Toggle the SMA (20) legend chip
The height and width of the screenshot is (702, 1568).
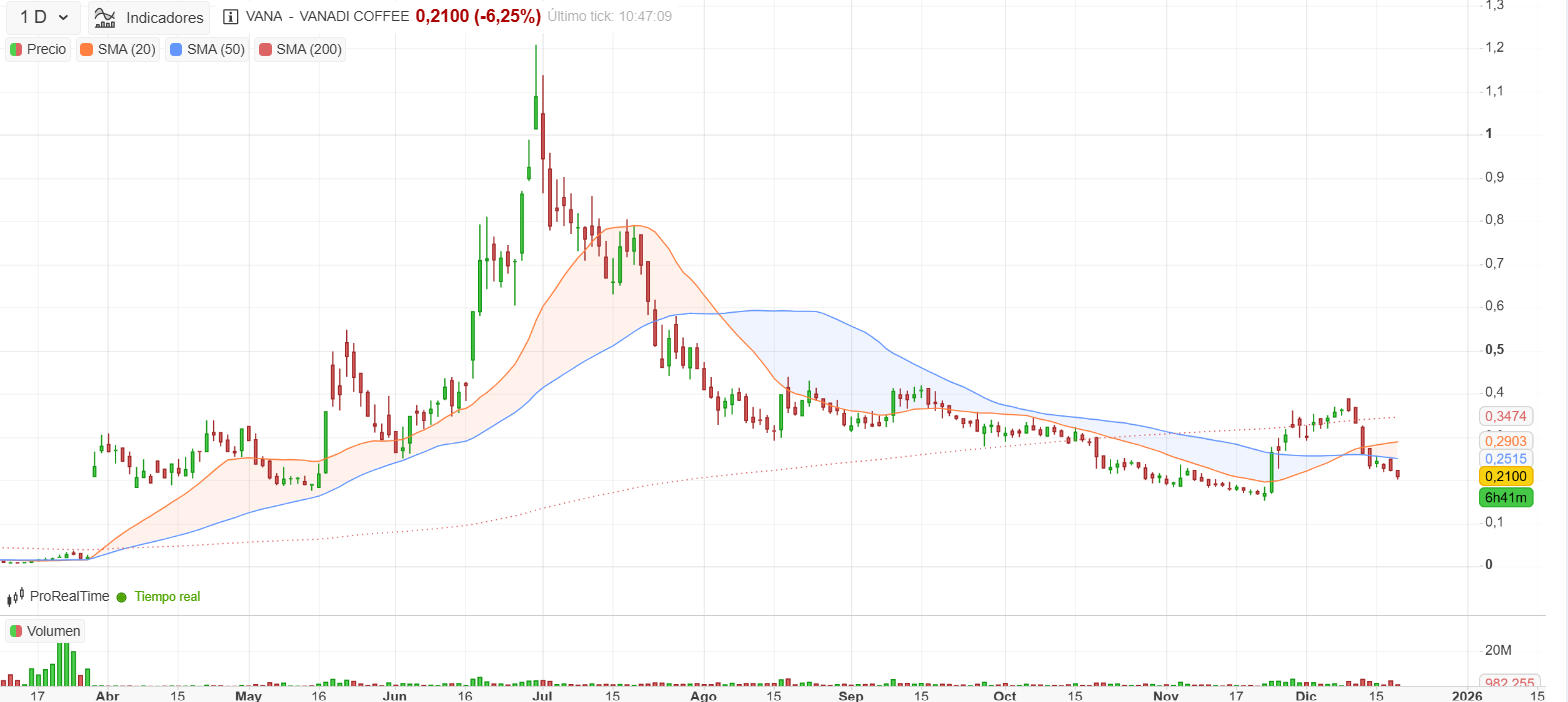click(118, 49)
